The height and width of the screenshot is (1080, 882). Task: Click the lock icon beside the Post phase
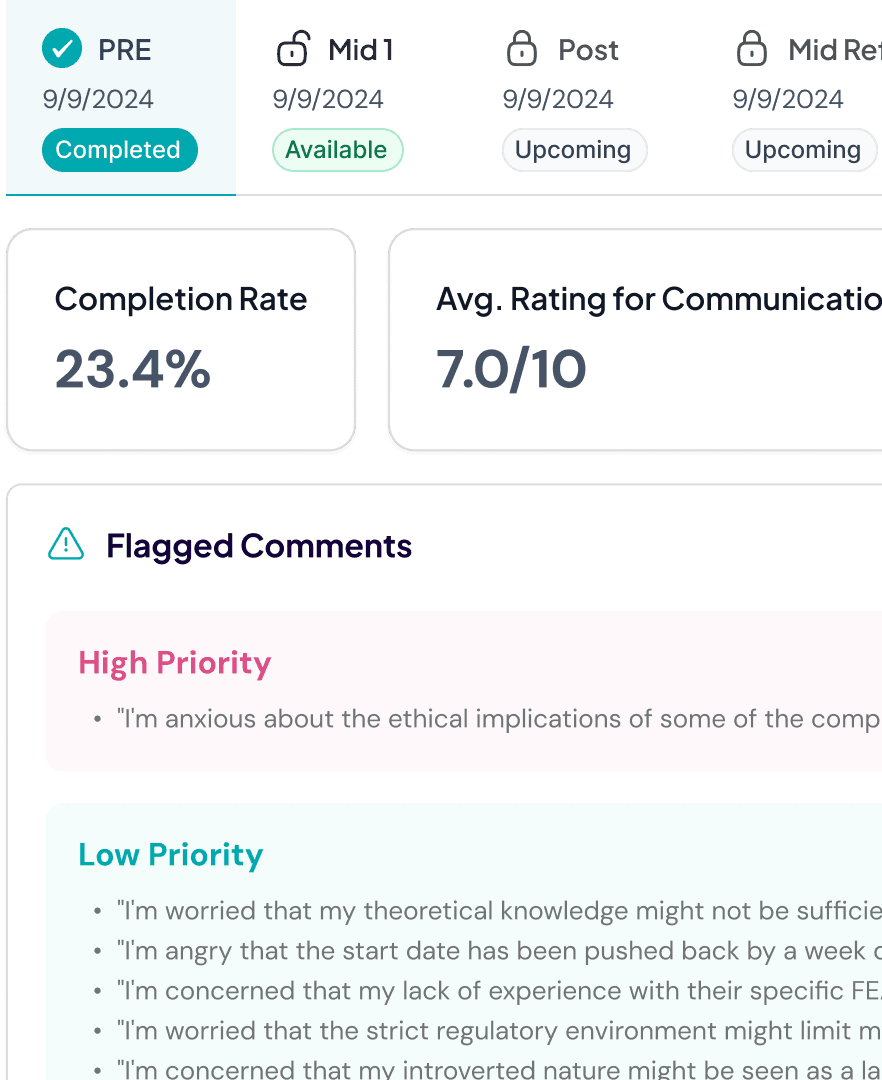(x=522, y=48)
